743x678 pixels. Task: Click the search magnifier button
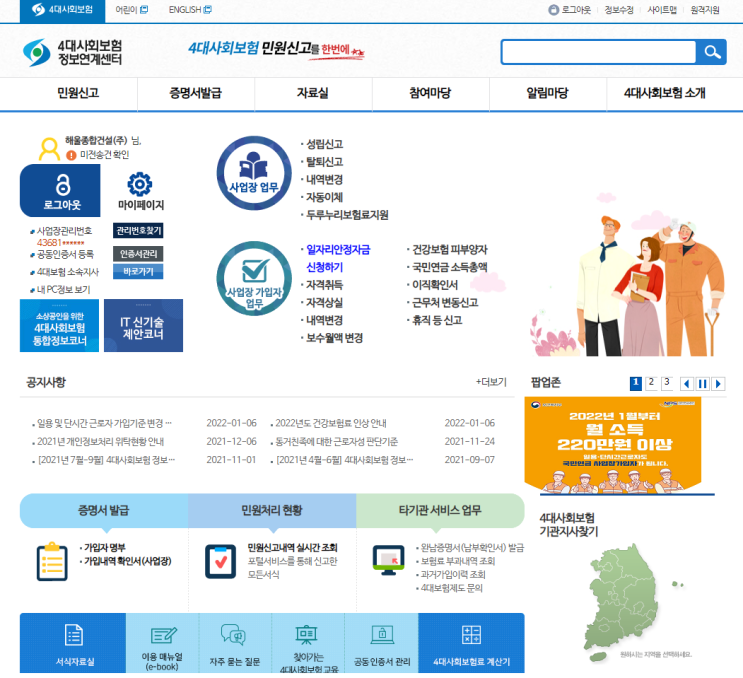click(x=711, y=52)
